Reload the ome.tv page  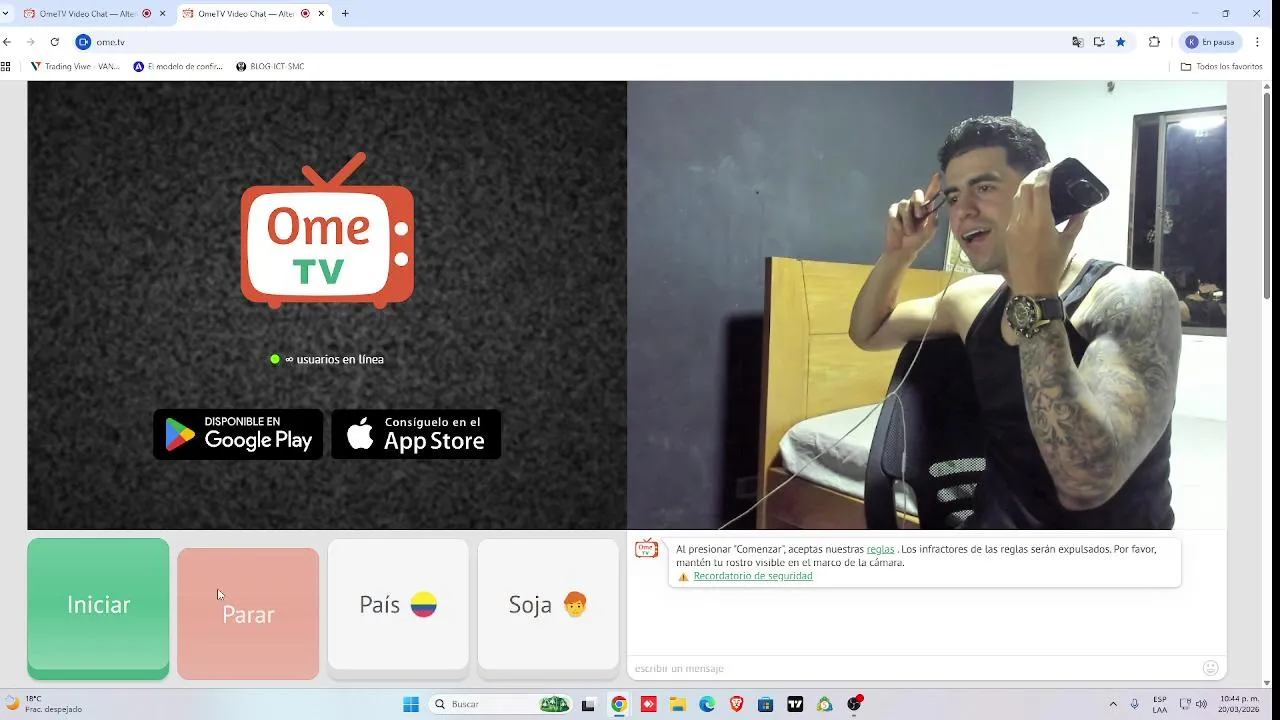click(55, 42)
